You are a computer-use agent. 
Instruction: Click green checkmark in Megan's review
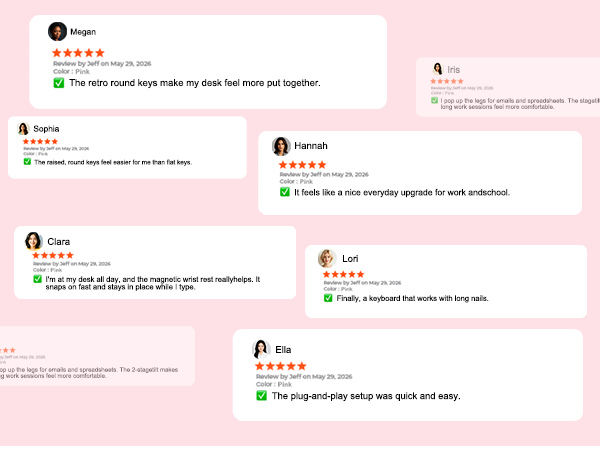pyautogui.click(x=59, y=83)
